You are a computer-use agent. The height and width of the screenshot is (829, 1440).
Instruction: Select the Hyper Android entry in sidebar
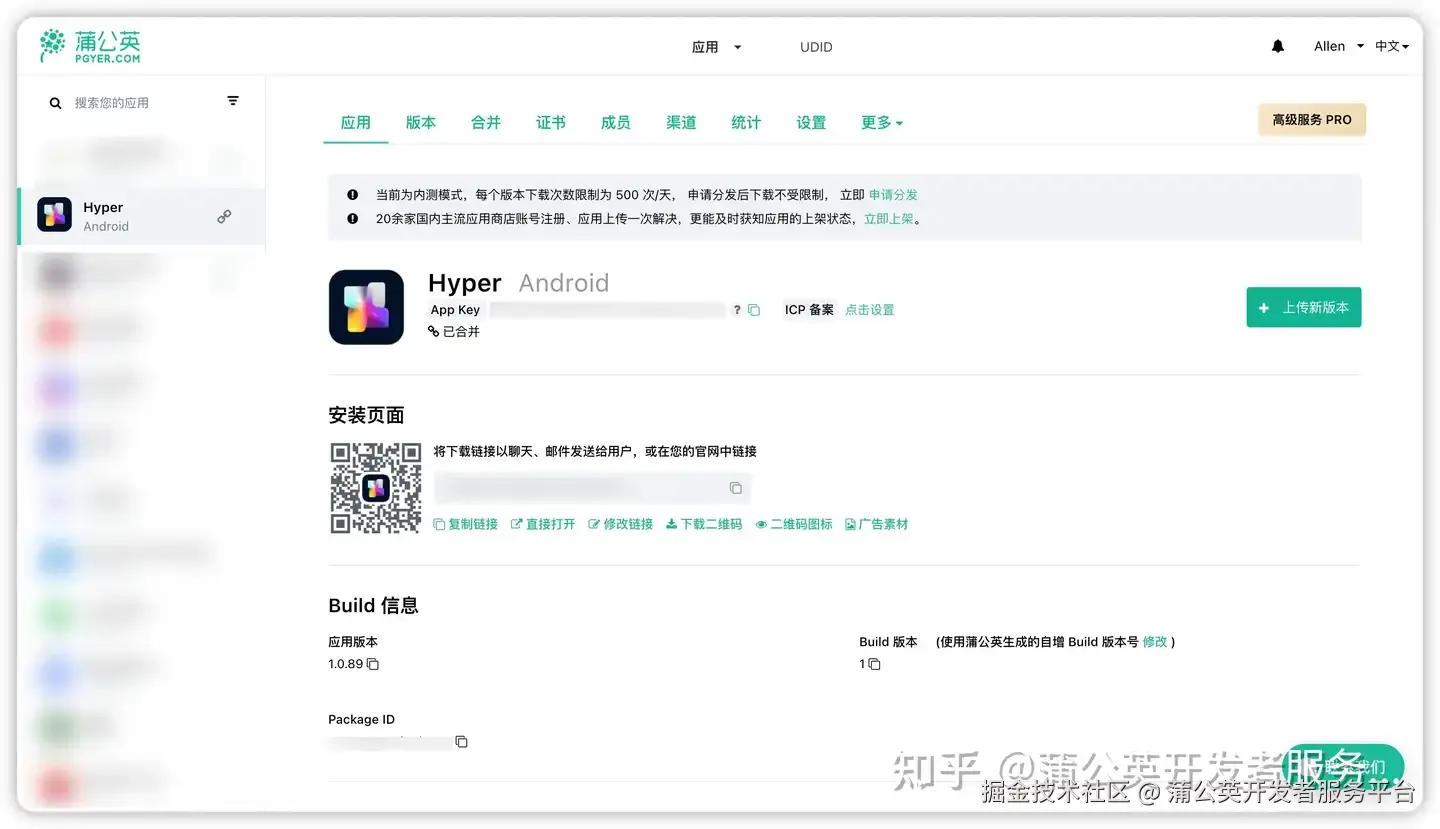click(142, 216)
